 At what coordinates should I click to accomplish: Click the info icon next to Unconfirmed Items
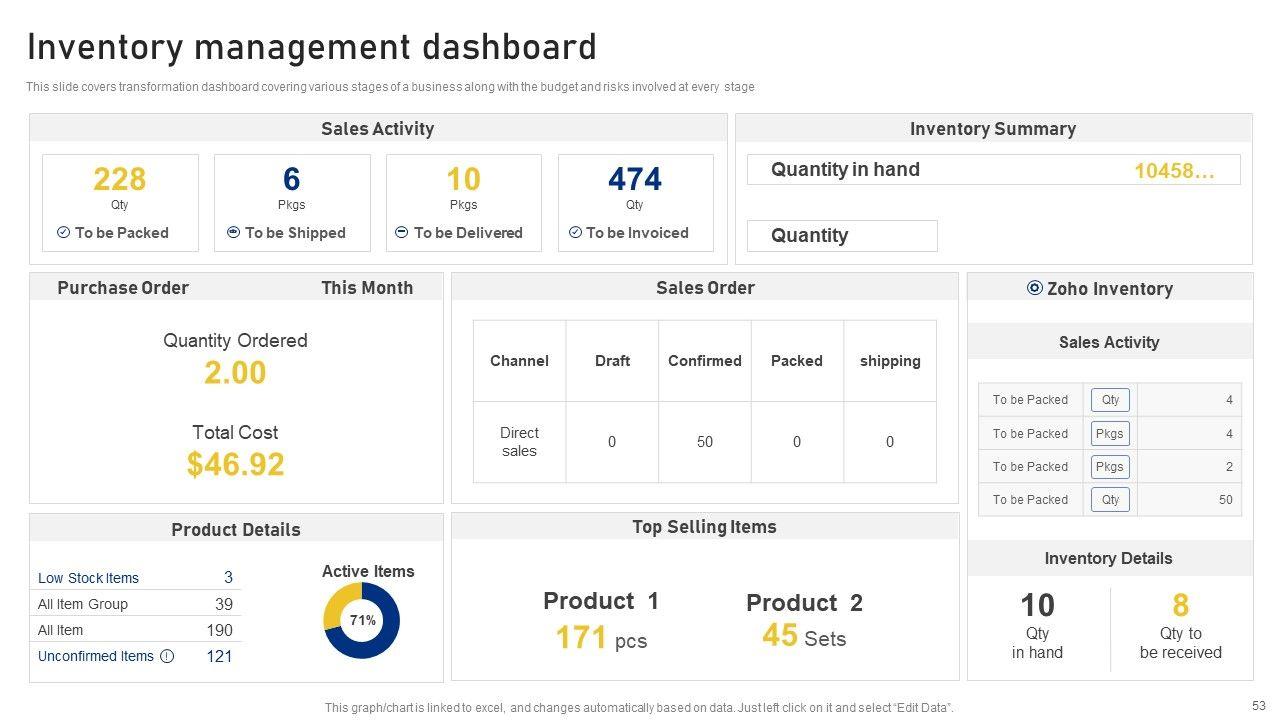point(167,656)
